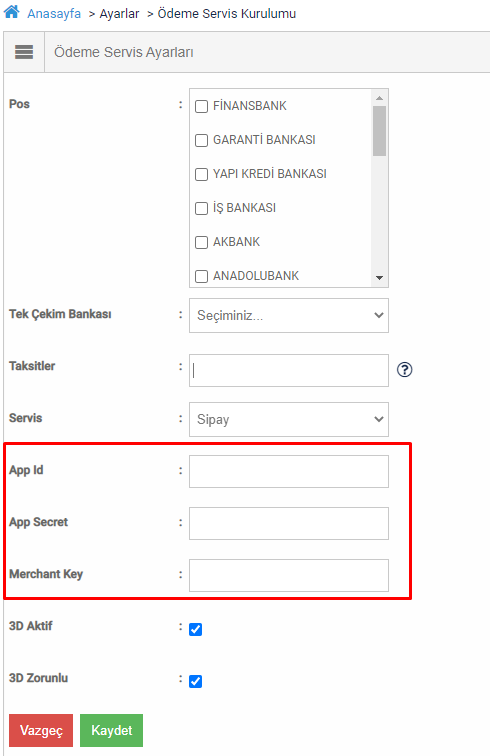Screen dimensions: 490x756
Task: Click the home icon in breadcrumb
Action: point(11,12)
